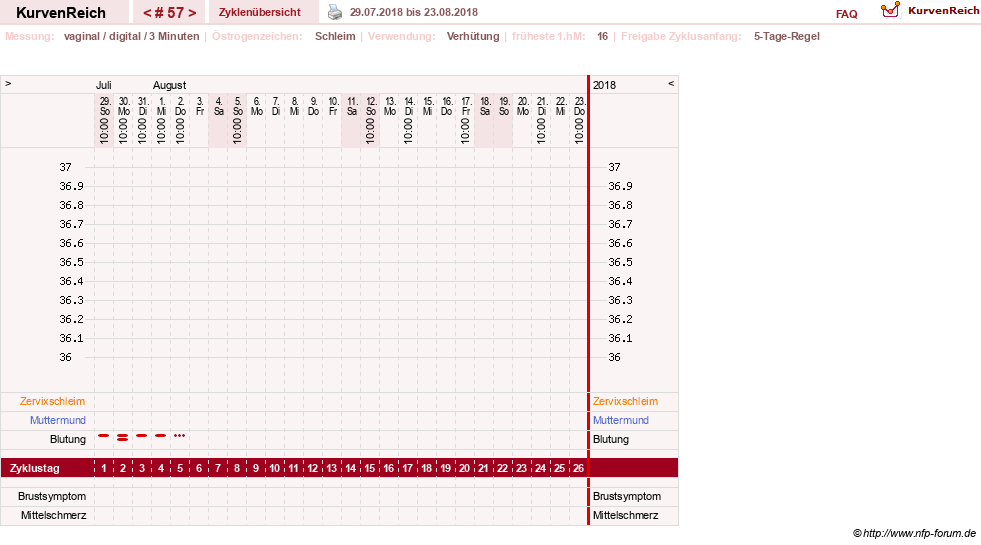This screenshot has height=545, width=981.
Task: Select the Muttermund row label on left
Action: coord(58,420)
